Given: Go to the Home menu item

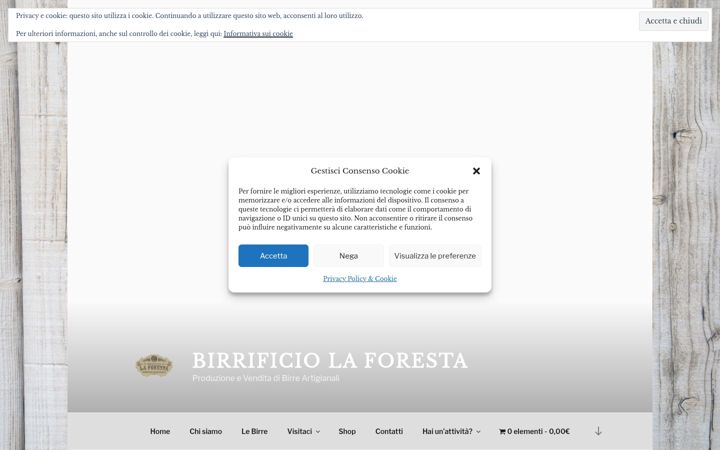Looking at the screenshot, I should 160,431.
